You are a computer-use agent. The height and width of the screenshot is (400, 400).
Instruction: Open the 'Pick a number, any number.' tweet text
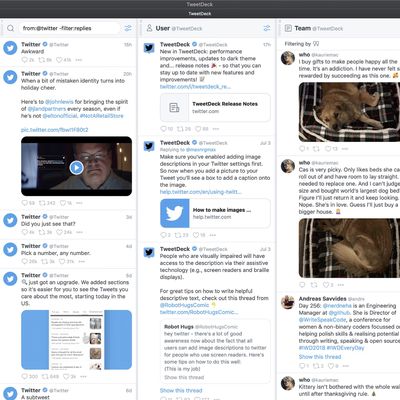click(x=56, y=253)
